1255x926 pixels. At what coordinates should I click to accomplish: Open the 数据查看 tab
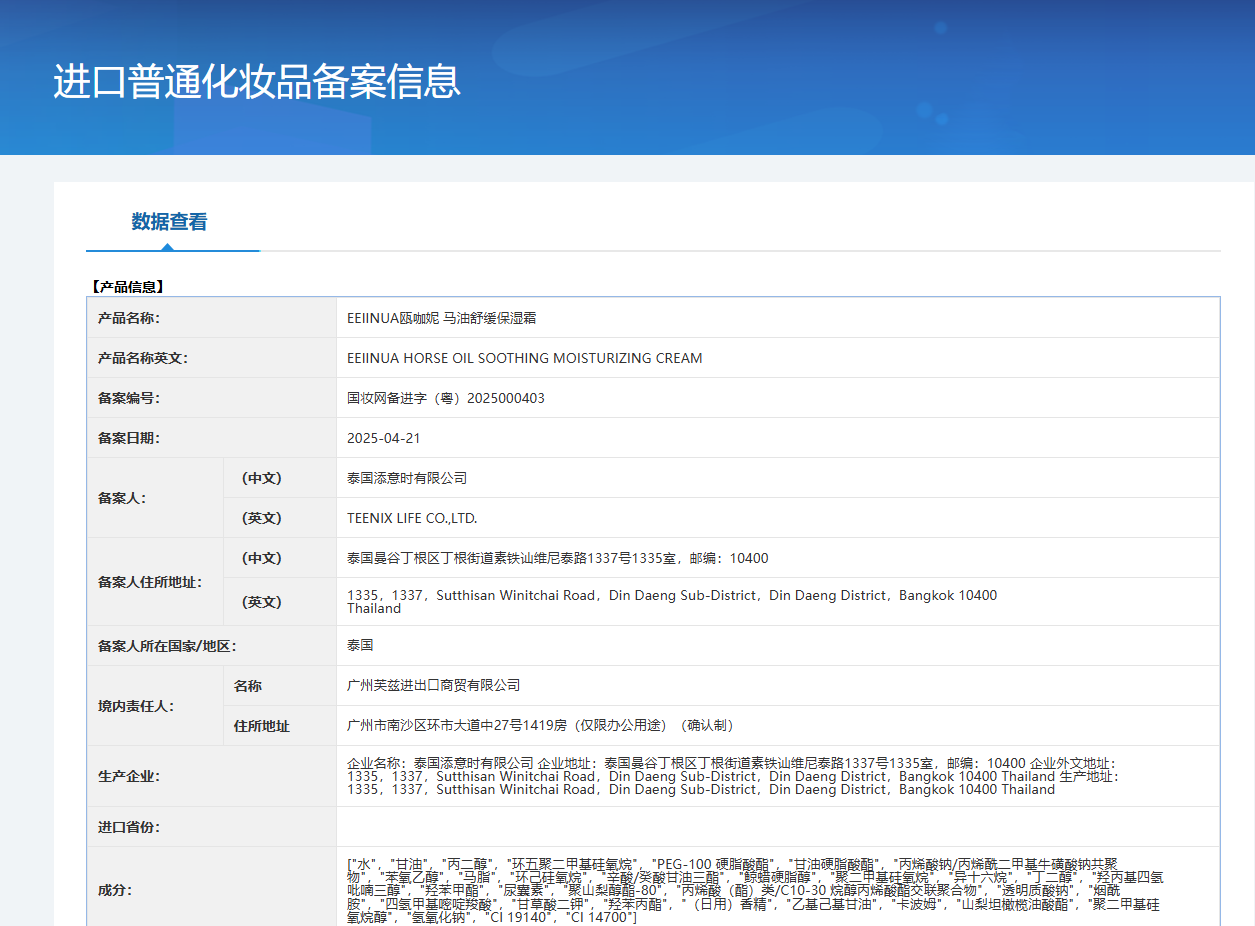169,222
